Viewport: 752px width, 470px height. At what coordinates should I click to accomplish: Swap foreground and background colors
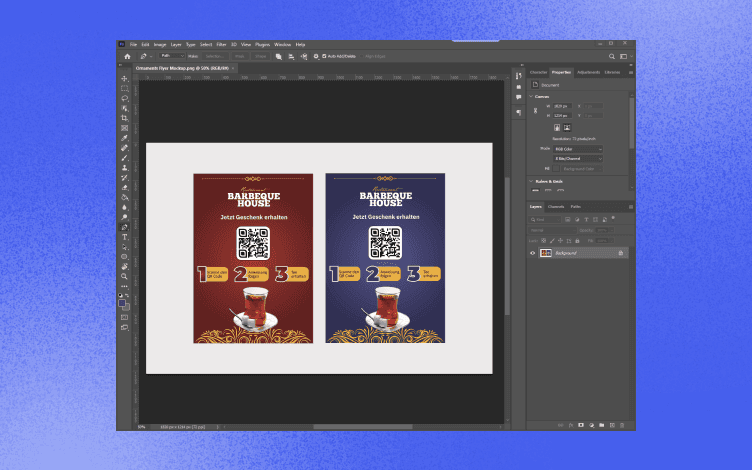click(127, 295)
